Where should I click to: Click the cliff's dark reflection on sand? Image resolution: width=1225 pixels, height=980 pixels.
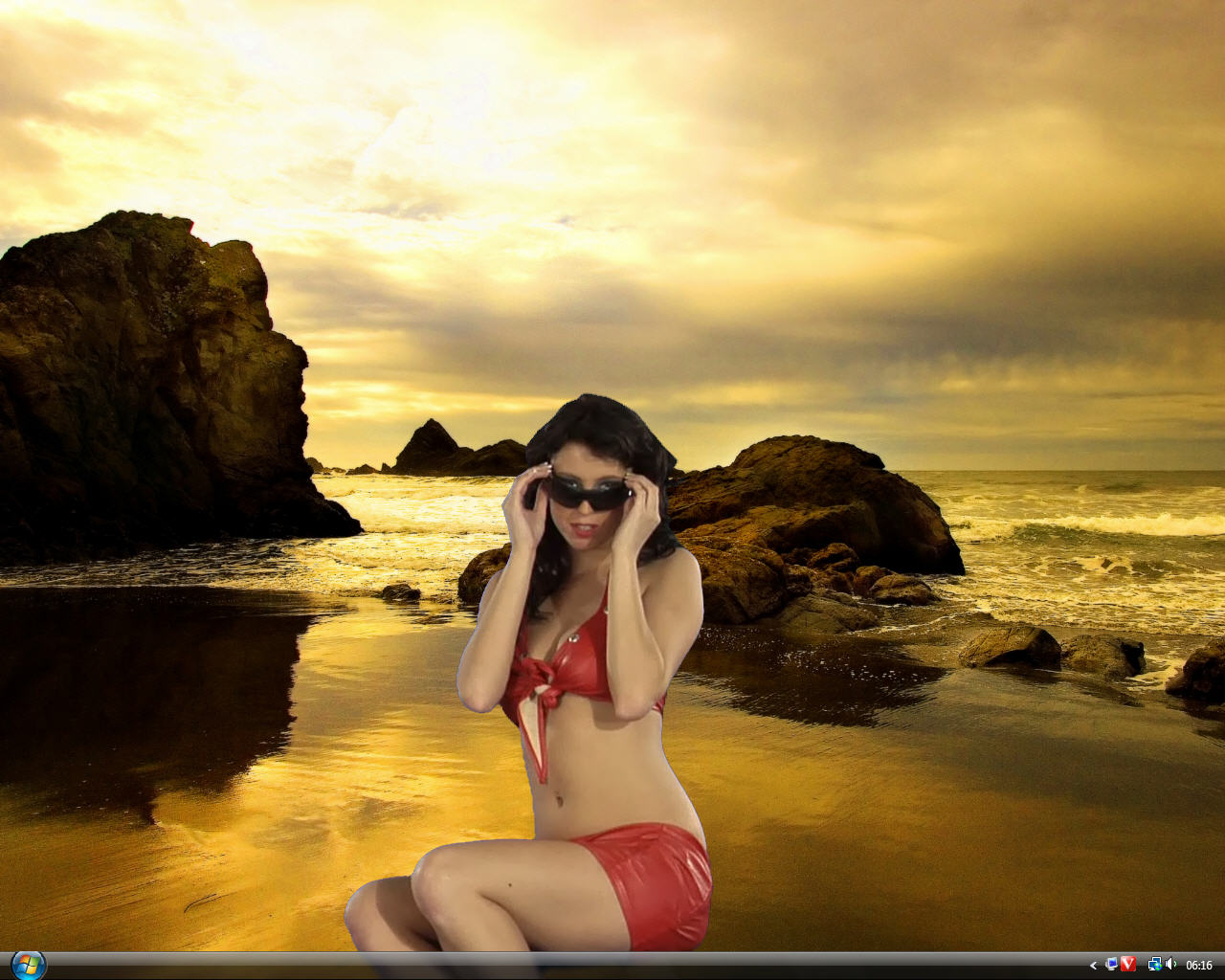pos(144,689)
